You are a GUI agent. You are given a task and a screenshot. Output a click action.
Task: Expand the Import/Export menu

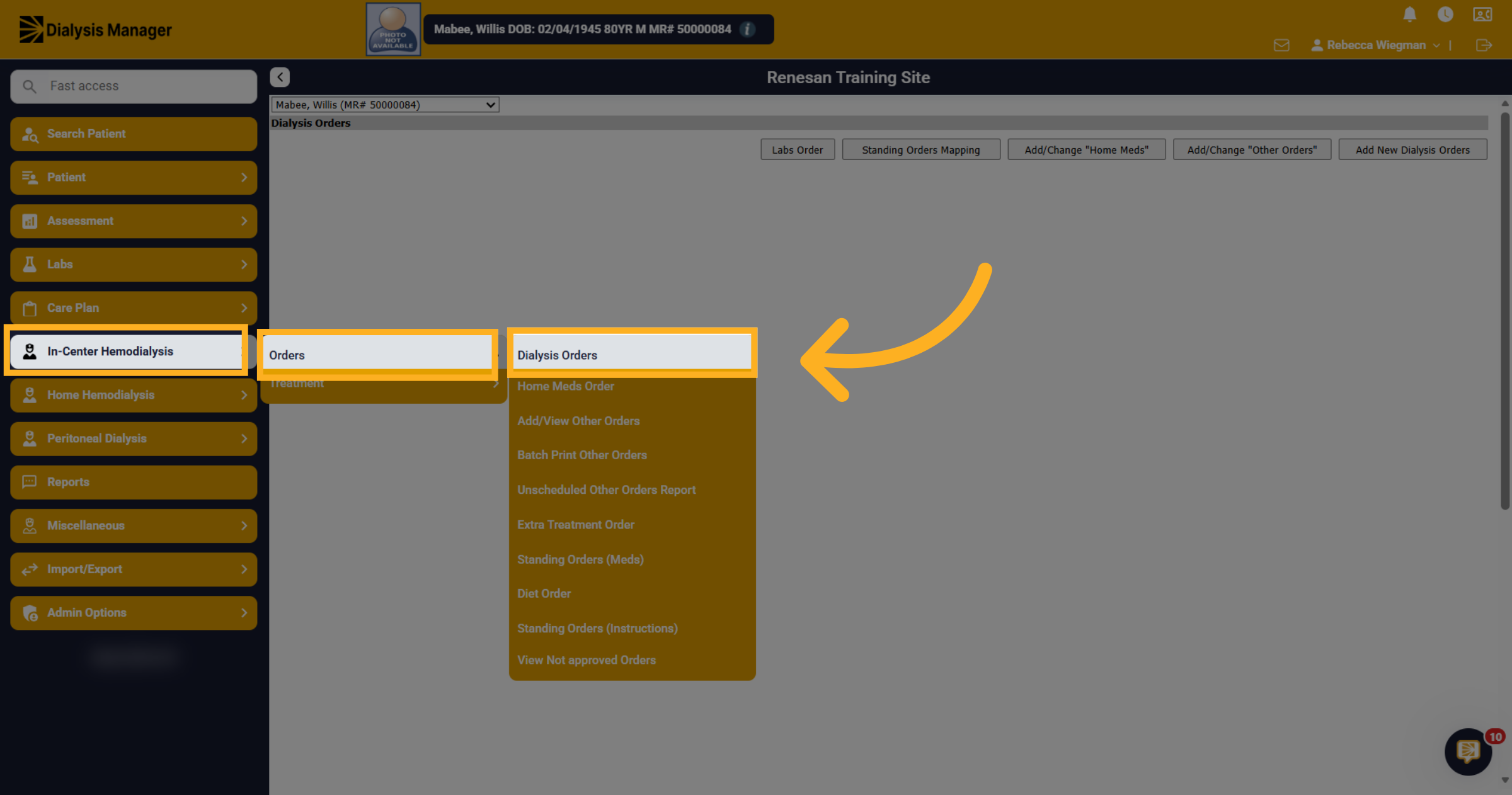[134, 569]
